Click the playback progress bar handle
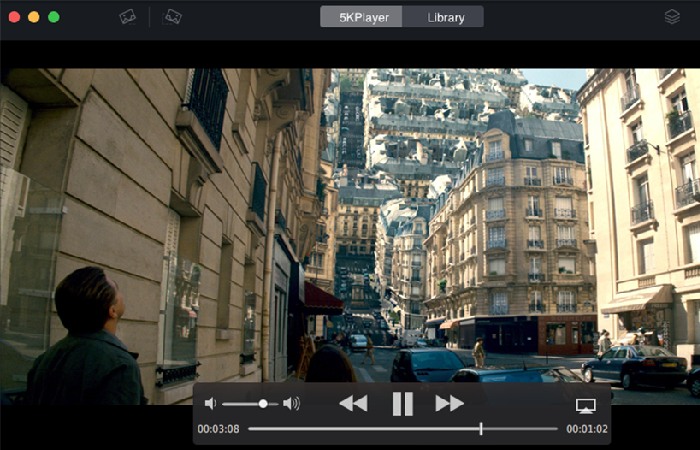This screenshot has height=450, width=700. tap(481, 429)
